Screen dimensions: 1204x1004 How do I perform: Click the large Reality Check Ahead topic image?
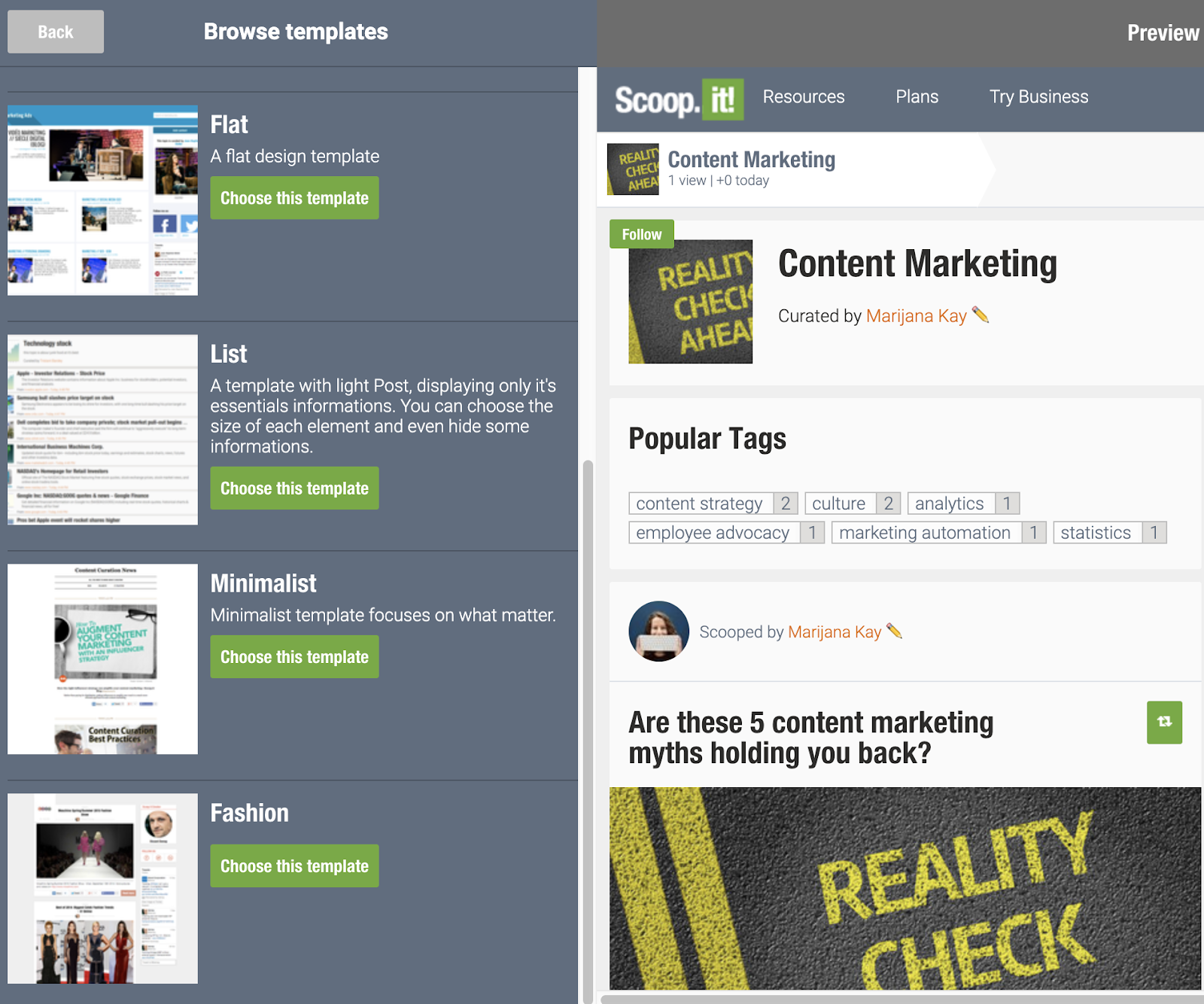[x=690, y=302]
